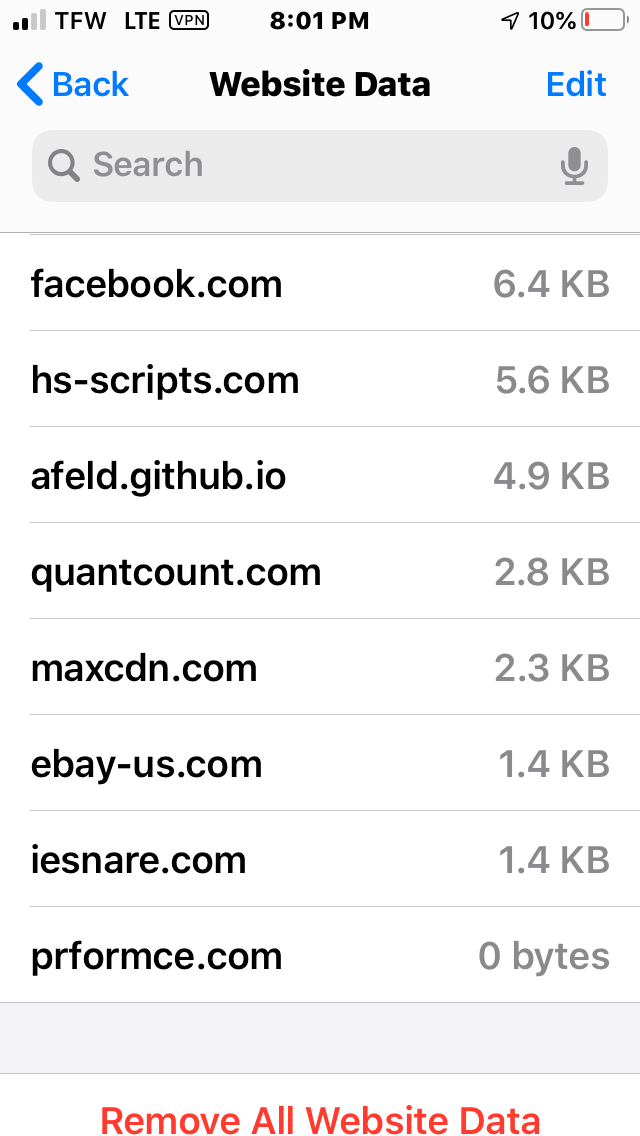The image size is (640, 1136).
Task: Choose the iesnare.com row
Action: [x=320, y=860]
